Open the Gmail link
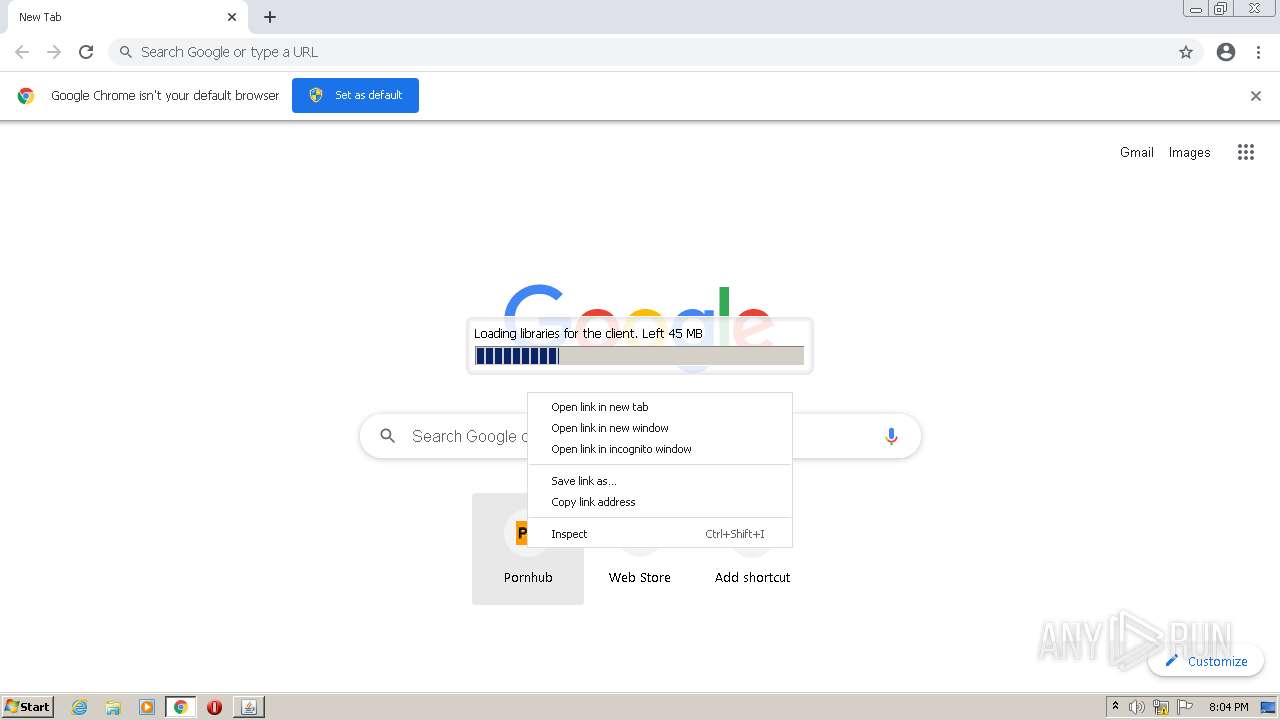Viewport: 1280px width, 720px height. click(1137, 152)
